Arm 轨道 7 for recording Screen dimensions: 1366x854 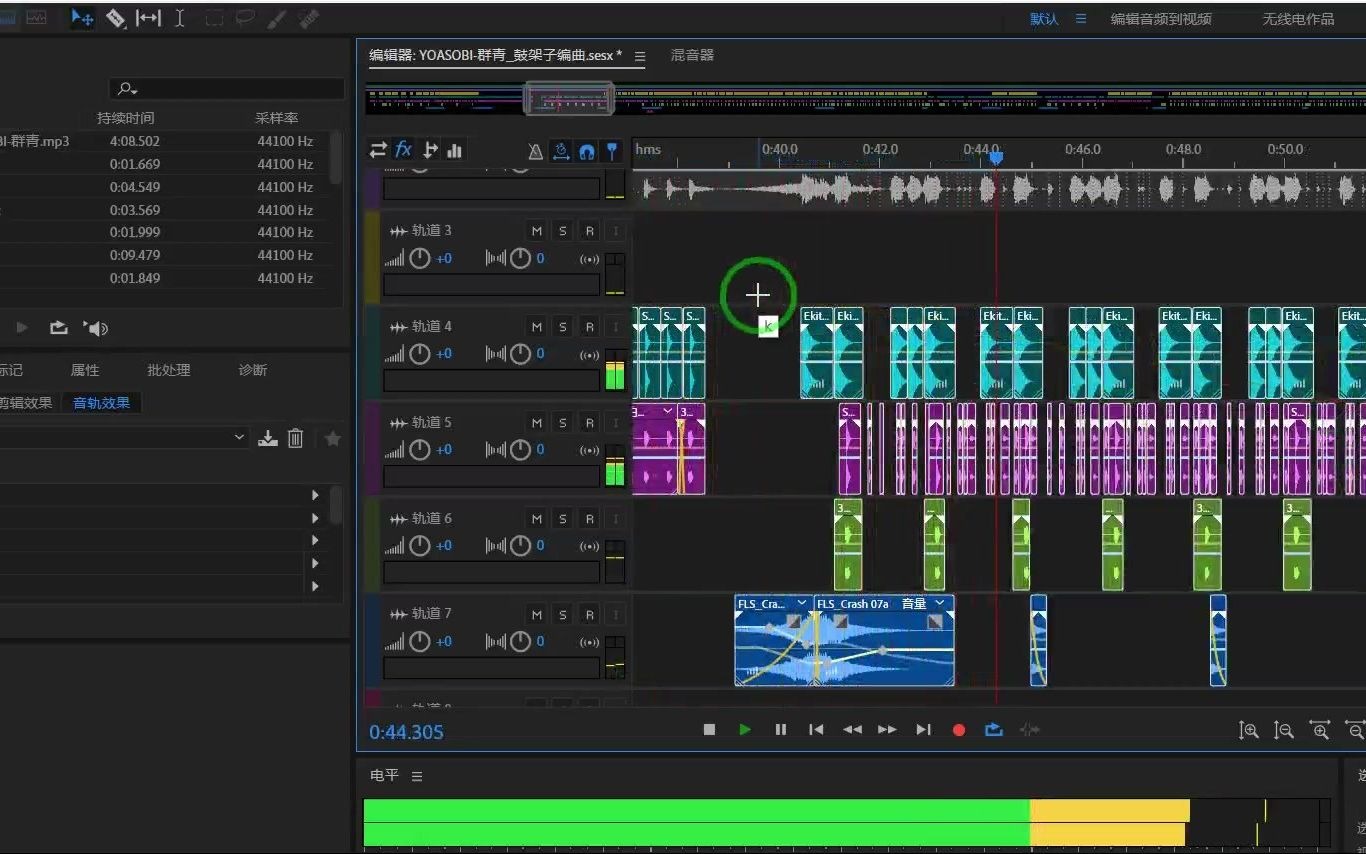tap(589, 615)
